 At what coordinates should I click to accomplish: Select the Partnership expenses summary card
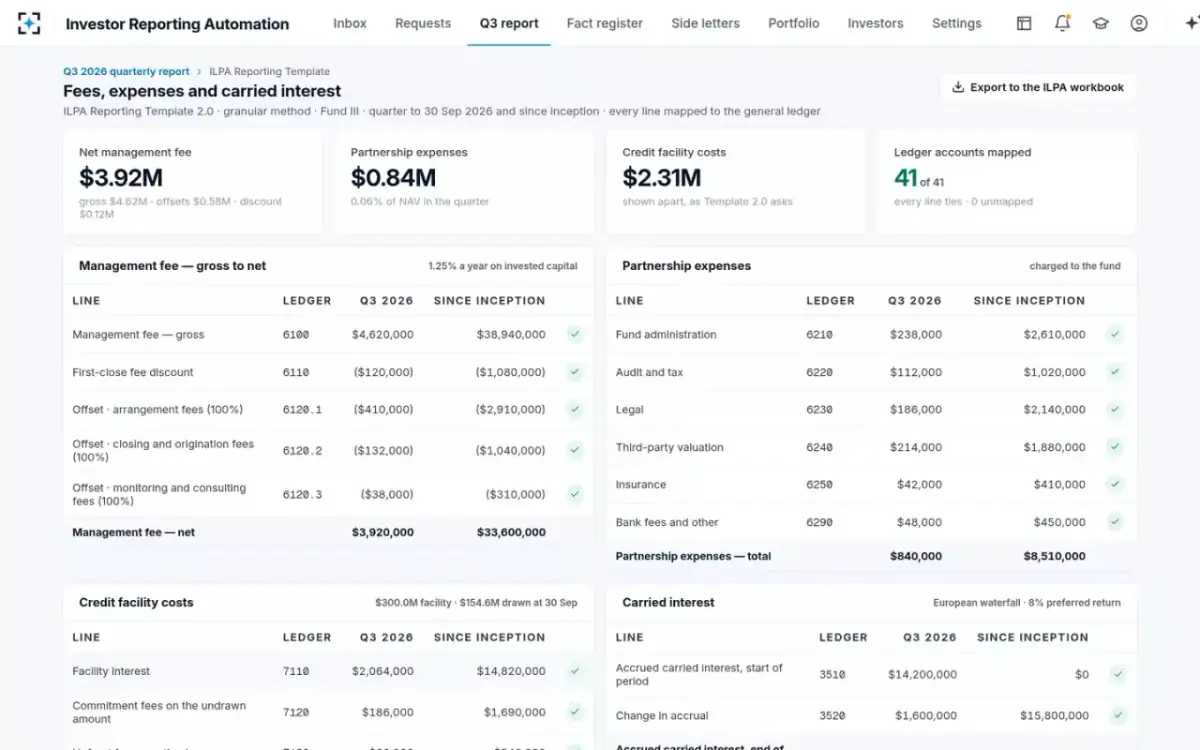pyautogui.click(x=464, y=182)
